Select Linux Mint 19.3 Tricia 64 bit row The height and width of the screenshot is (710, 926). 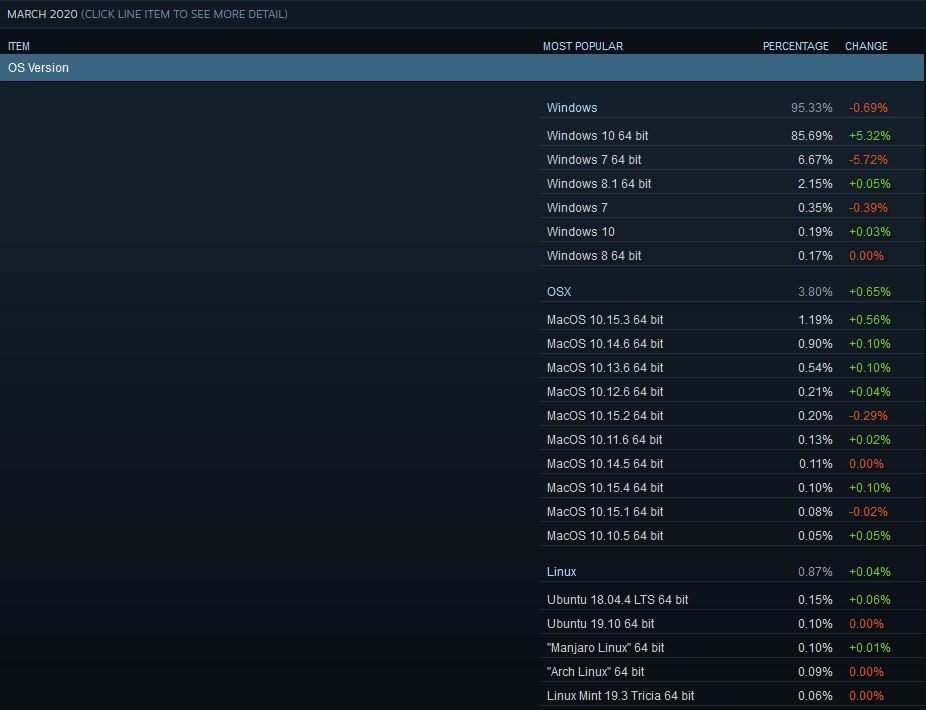732,696
